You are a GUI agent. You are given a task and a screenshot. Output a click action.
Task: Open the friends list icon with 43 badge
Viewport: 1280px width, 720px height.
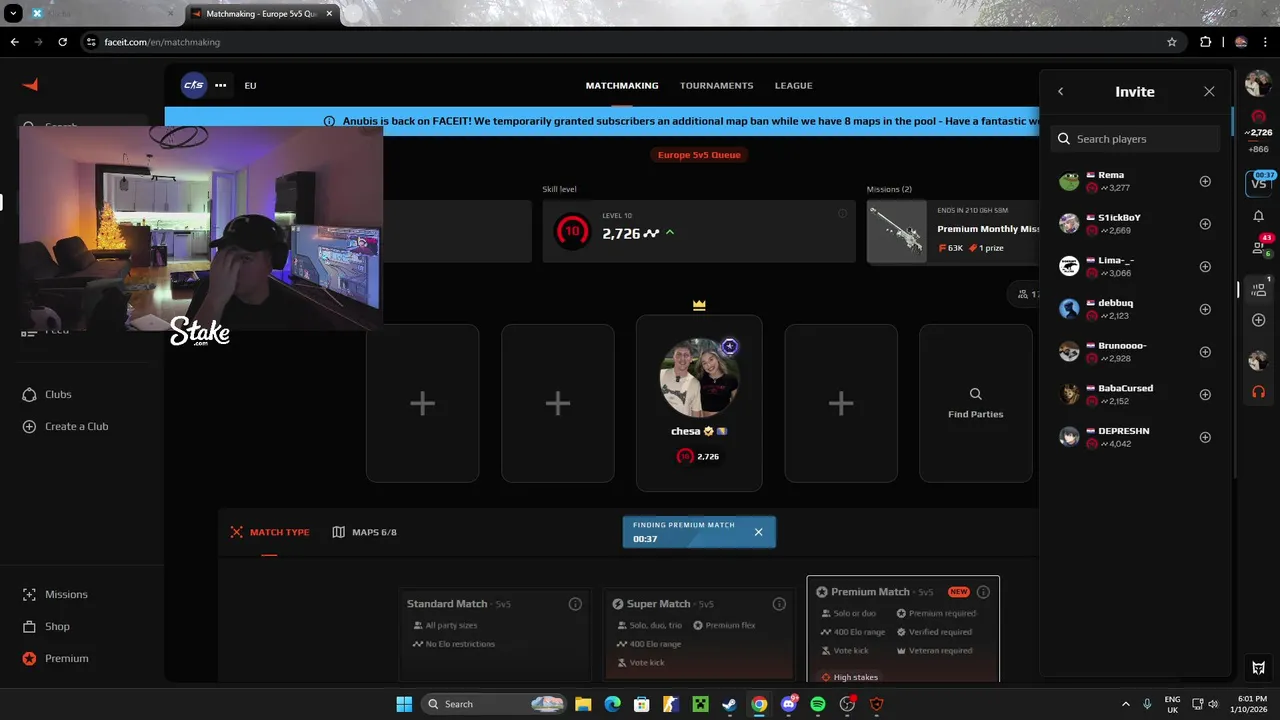pos(1258,247)
